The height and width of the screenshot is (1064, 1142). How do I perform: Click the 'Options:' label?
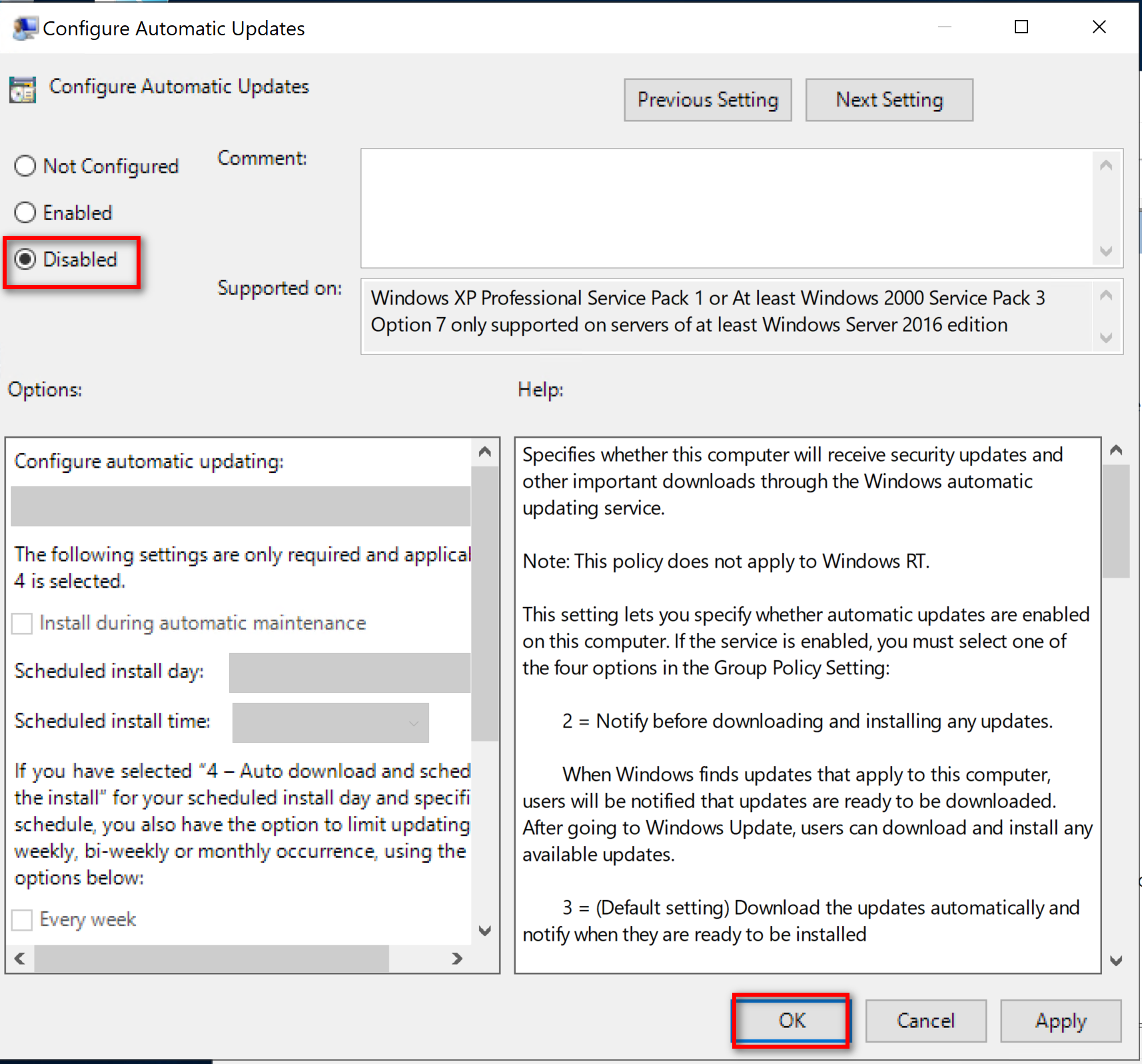[x=45, y=390]
